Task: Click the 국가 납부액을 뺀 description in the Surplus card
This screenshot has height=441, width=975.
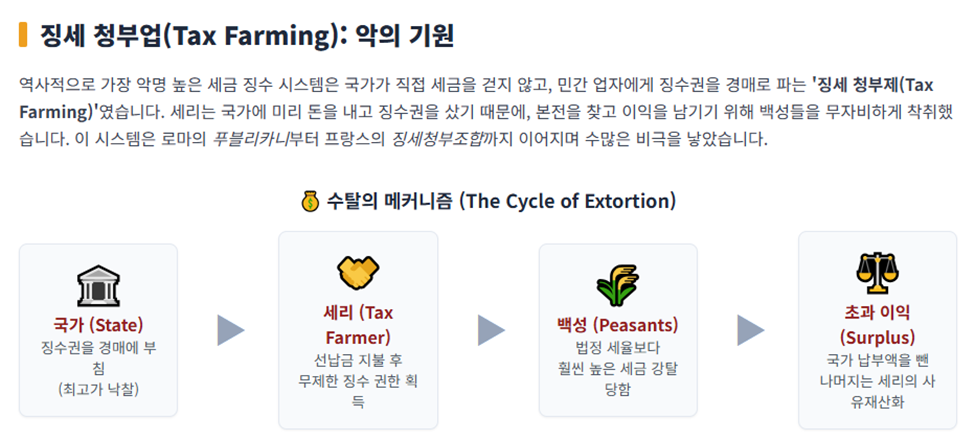Action: tap(877, 360)
